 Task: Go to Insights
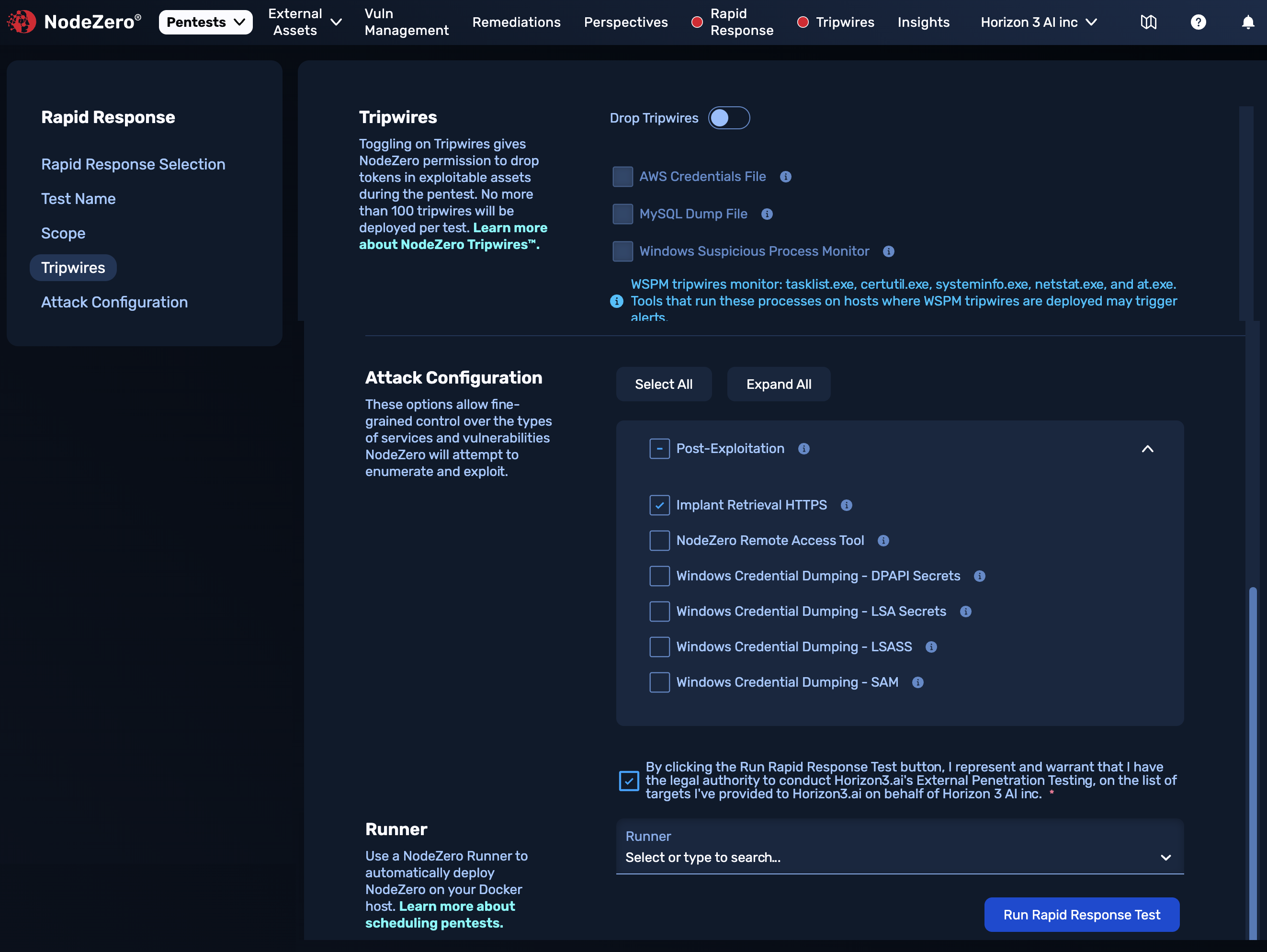pyautogui.click(x=923, y=23)
